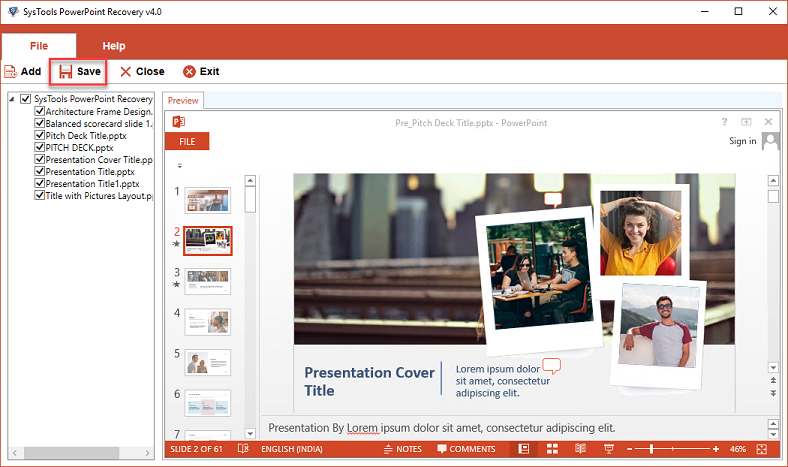Click the Help question mark in preview
788x467 pixels.
pyautogui.click(x=724, y=122)
